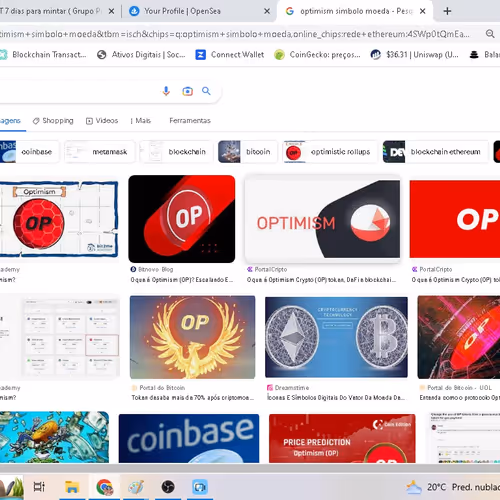
Task: Expand the Mais menu options
Action: [x=141, y=120]
